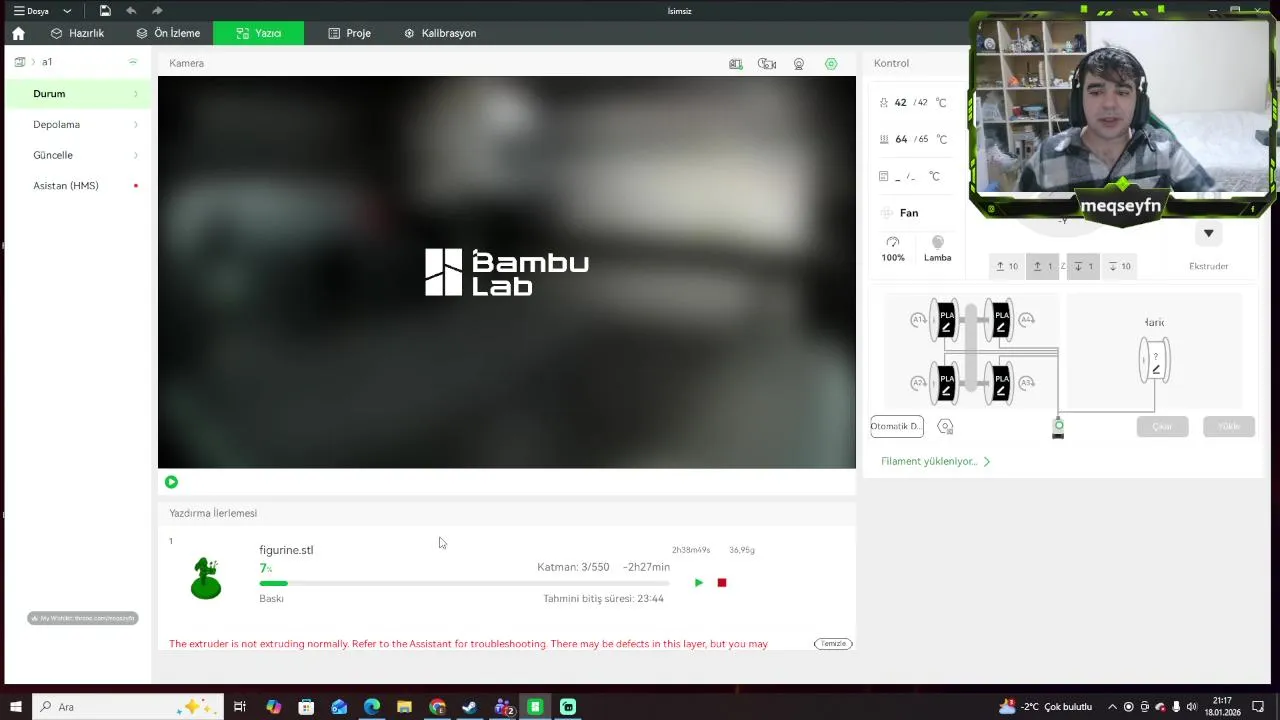Open the Durum sidebar section

77,94
